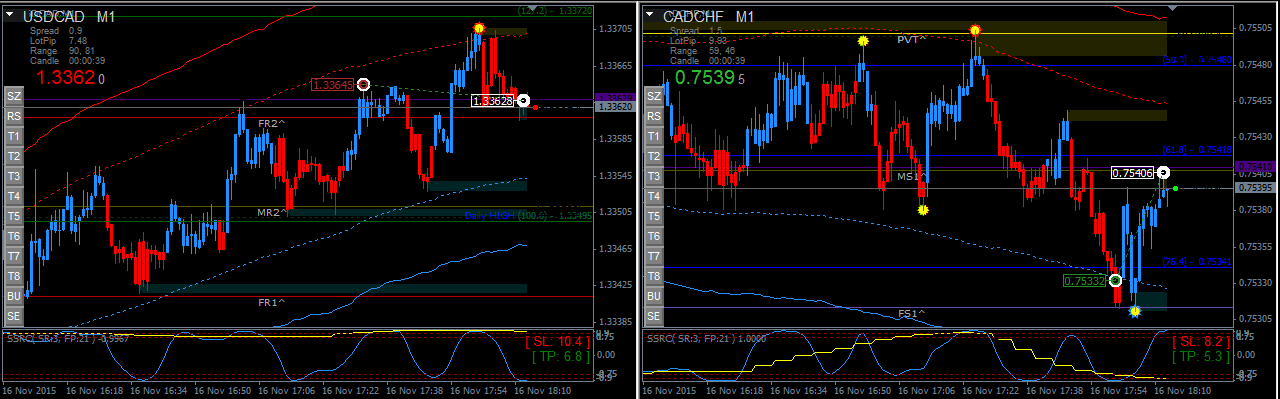
Task: Toggle T4 on the CADCHF chart
Action: point(654,196)
